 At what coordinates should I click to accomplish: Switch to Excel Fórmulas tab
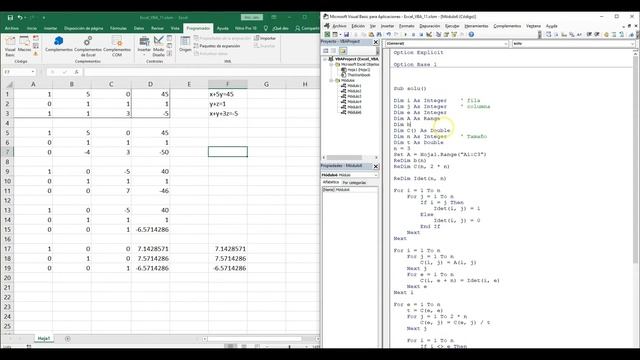click(x=118, y=28)
